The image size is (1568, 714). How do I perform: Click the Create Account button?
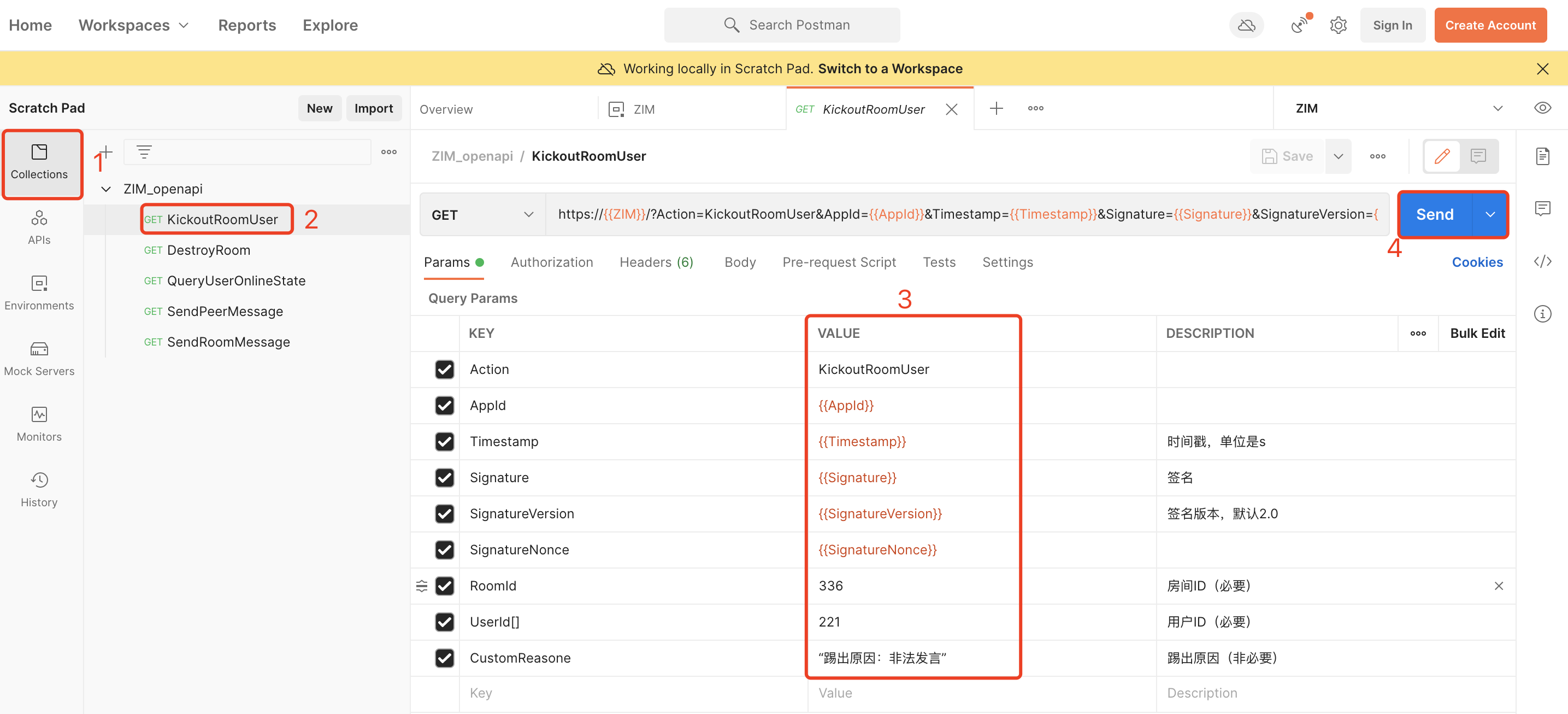click(1490, 25)
